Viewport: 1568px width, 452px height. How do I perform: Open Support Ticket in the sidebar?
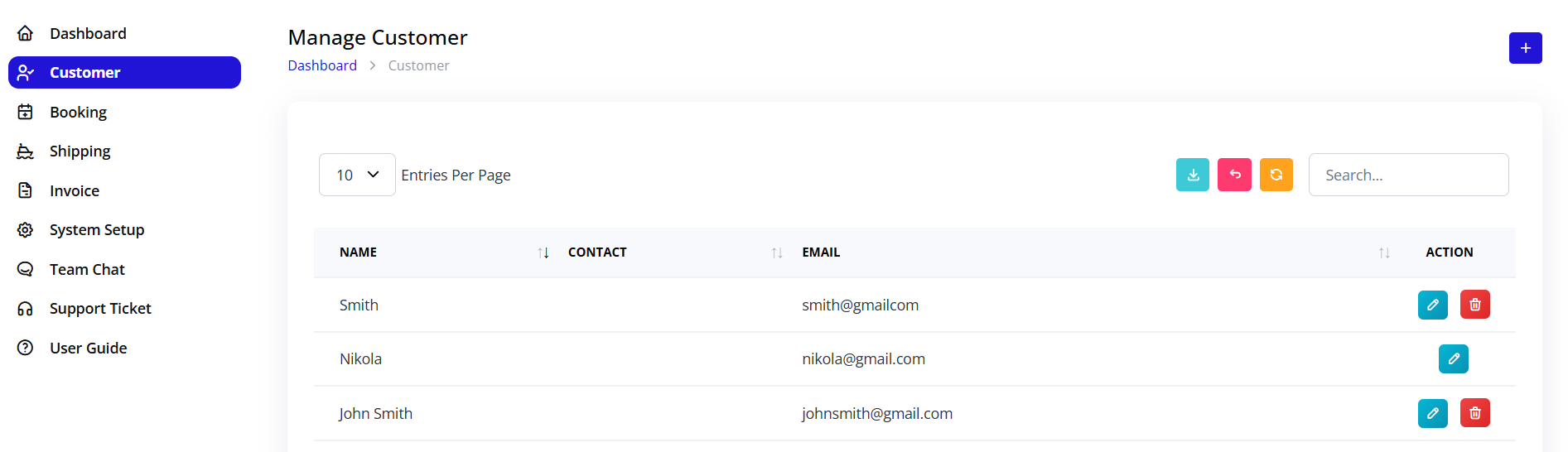100,309
